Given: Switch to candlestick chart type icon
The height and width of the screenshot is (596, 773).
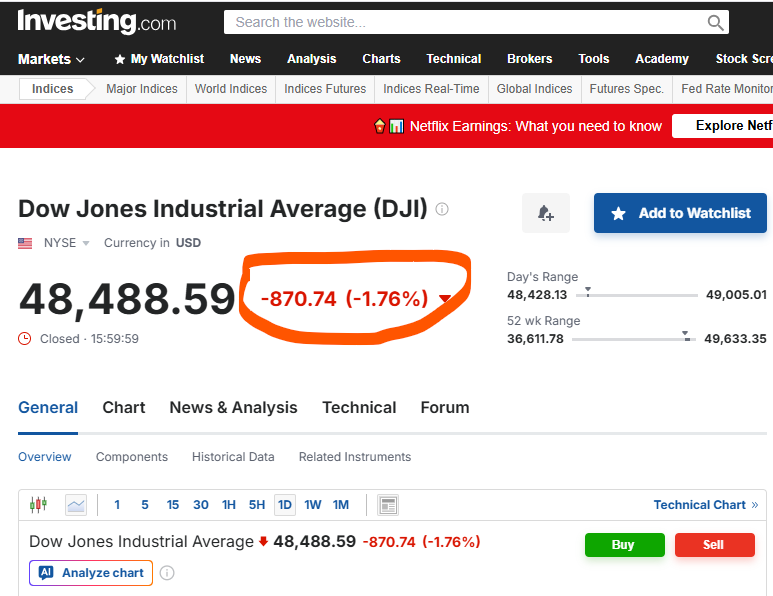Looking at the screenshot, I should click(x=38, y=505).
